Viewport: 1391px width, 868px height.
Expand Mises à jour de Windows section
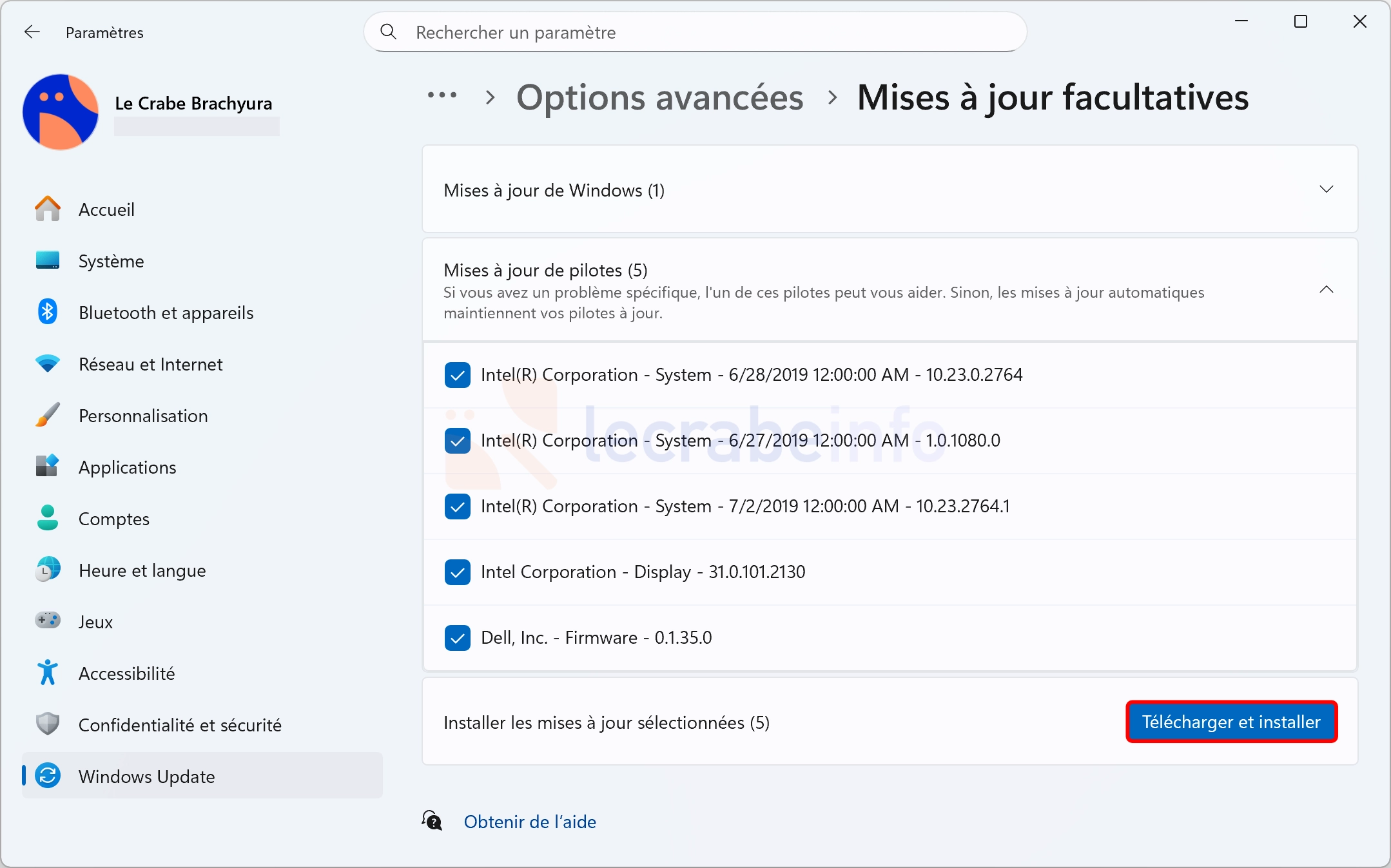1326,189
